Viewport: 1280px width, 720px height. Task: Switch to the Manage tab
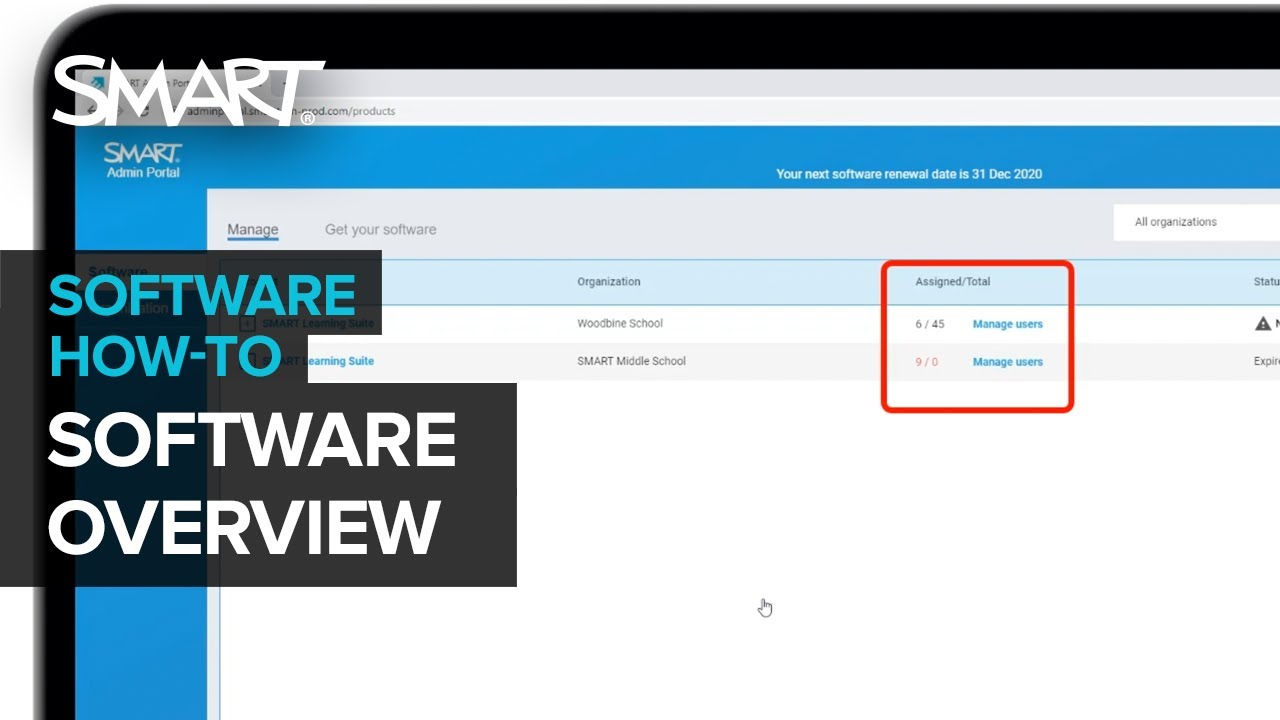point(252,230)
